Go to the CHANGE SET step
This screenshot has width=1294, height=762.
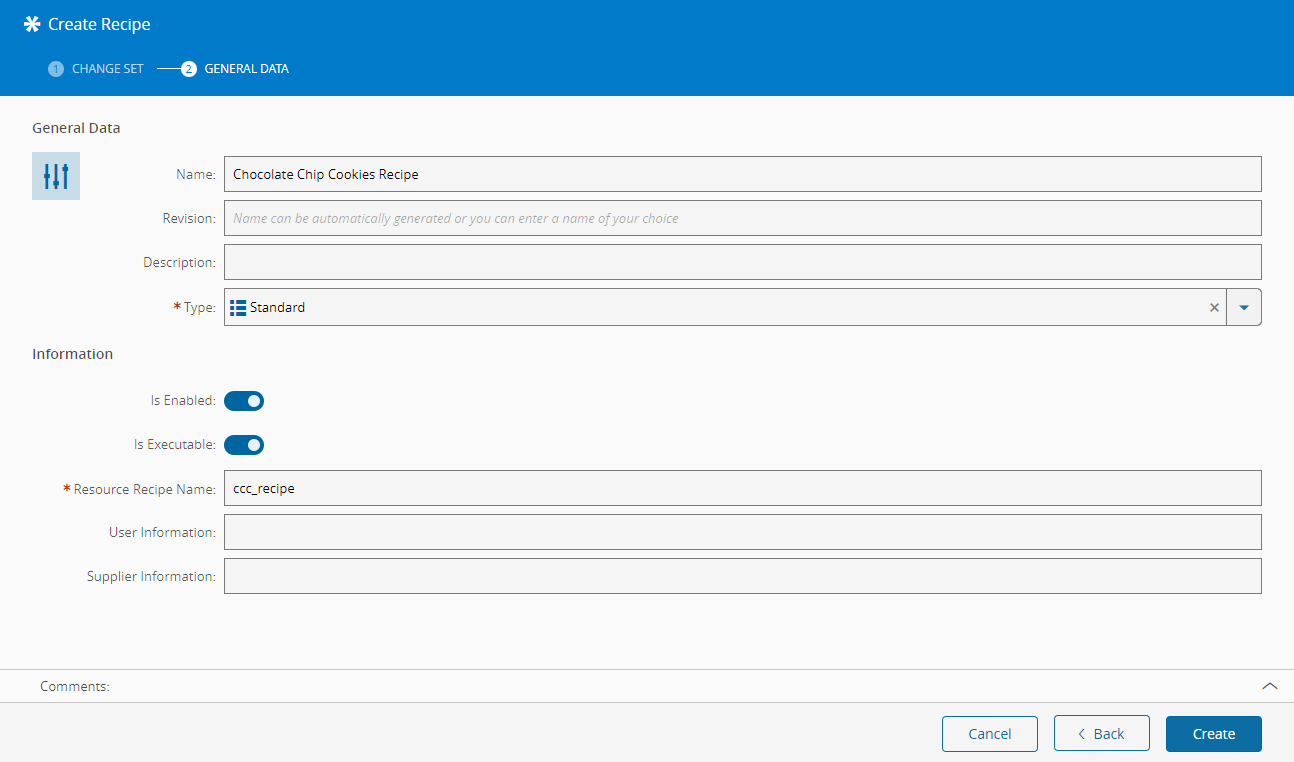(107, 69)
